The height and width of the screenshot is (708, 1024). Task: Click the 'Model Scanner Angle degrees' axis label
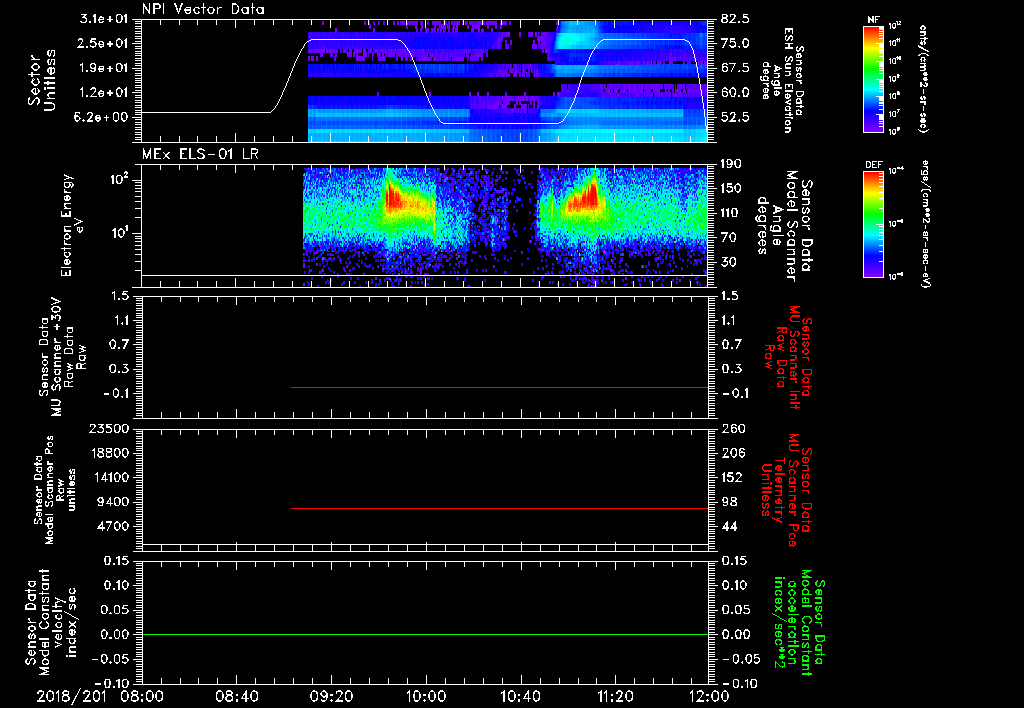coord(784,225)
